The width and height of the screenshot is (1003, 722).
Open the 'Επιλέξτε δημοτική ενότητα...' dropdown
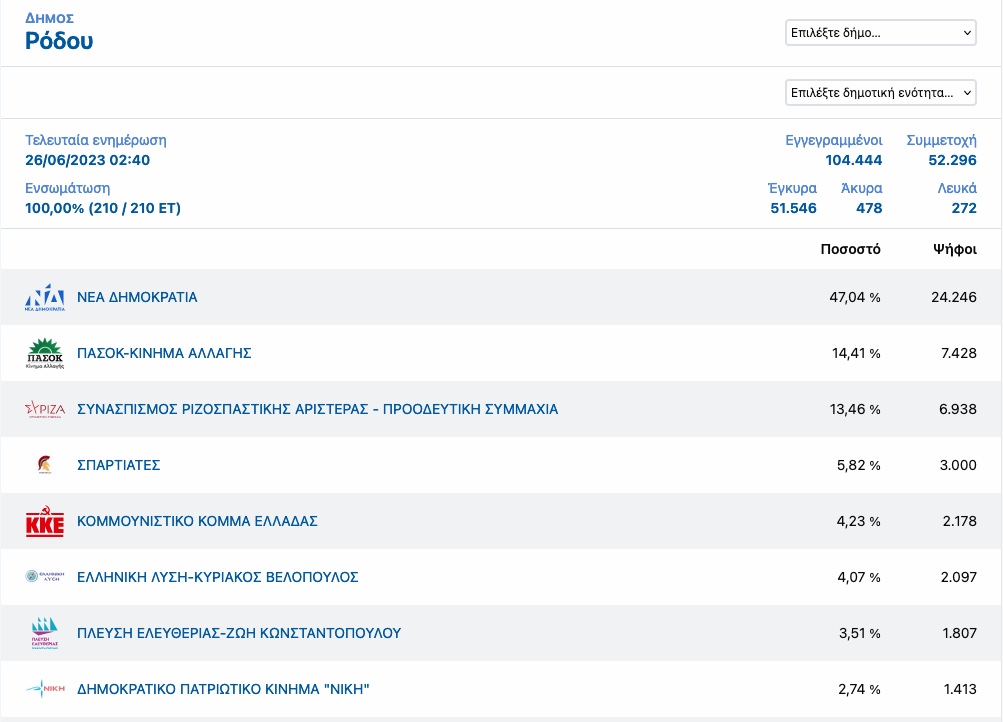coord(881,93)
